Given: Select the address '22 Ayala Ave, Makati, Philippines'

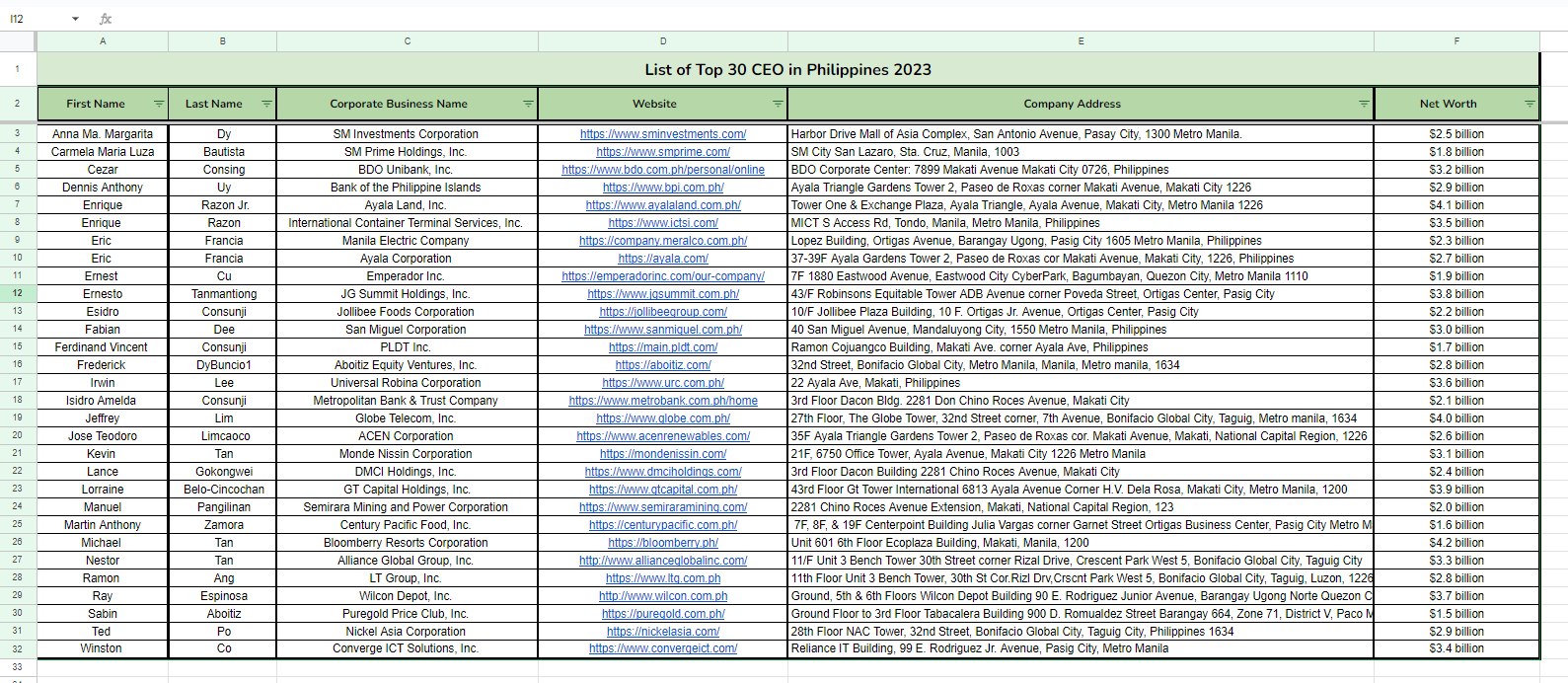Looking at the screenshot, I should point(1081,383).
